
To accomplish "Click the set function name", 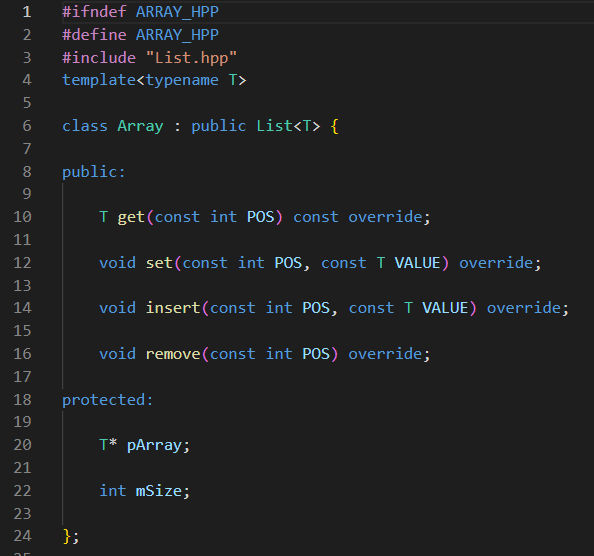I will click(x=159, y=263).
